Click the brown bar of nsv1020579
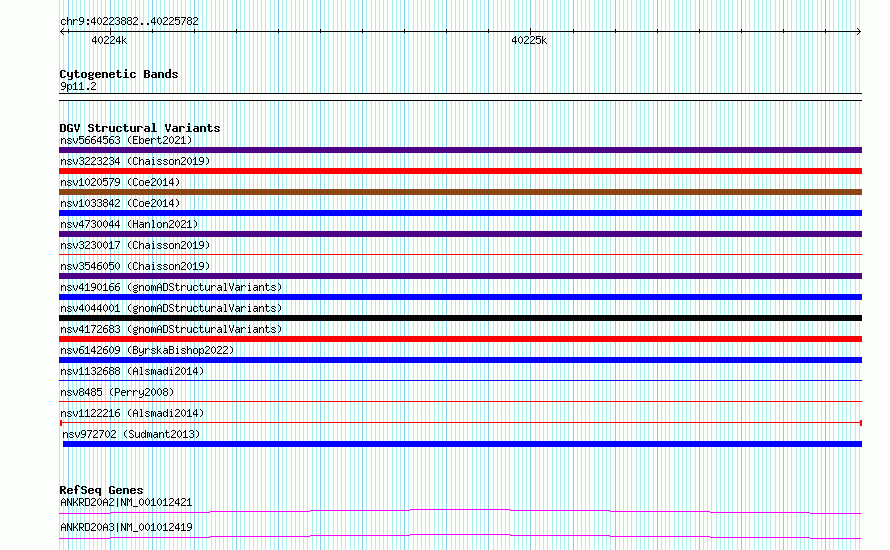The image size is (890, 550). pos(460,192)
